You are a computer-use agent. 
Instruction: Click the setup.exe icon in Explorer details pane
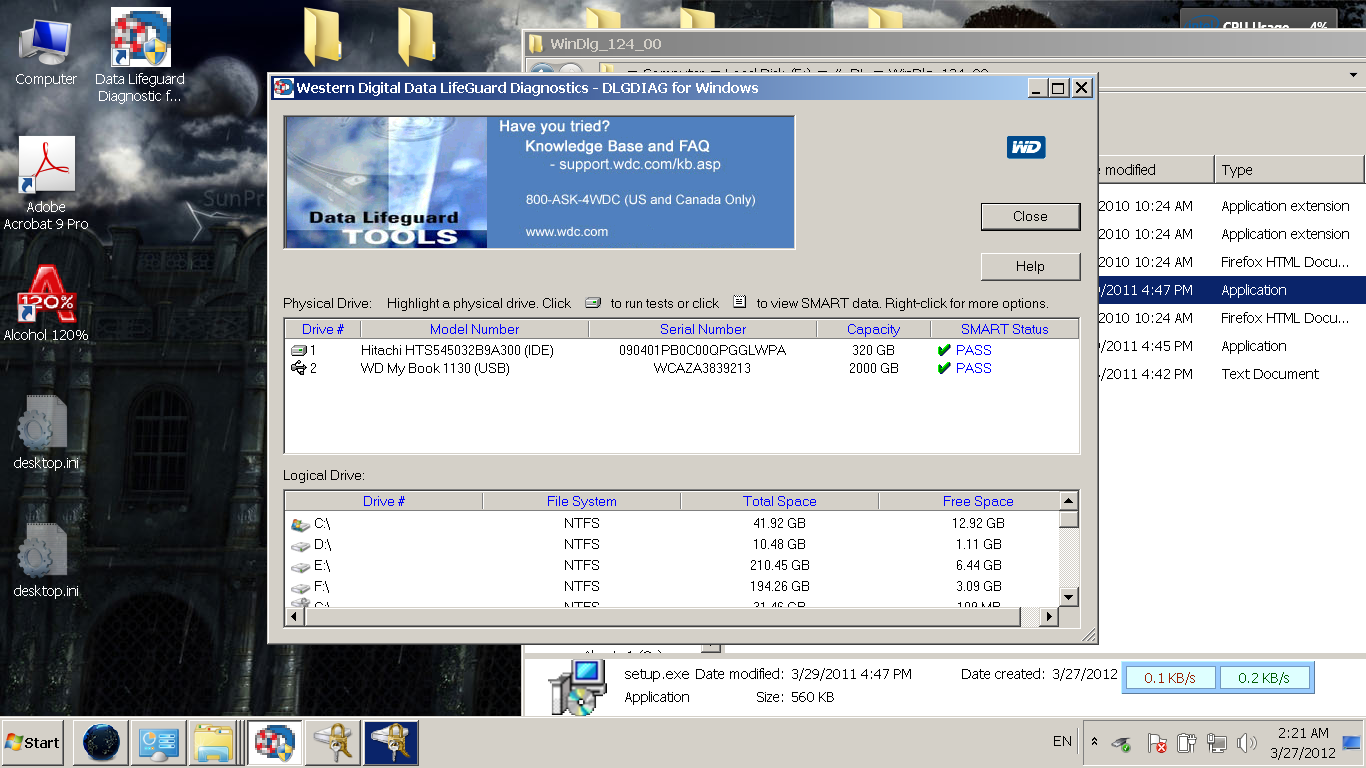[579, 686]
